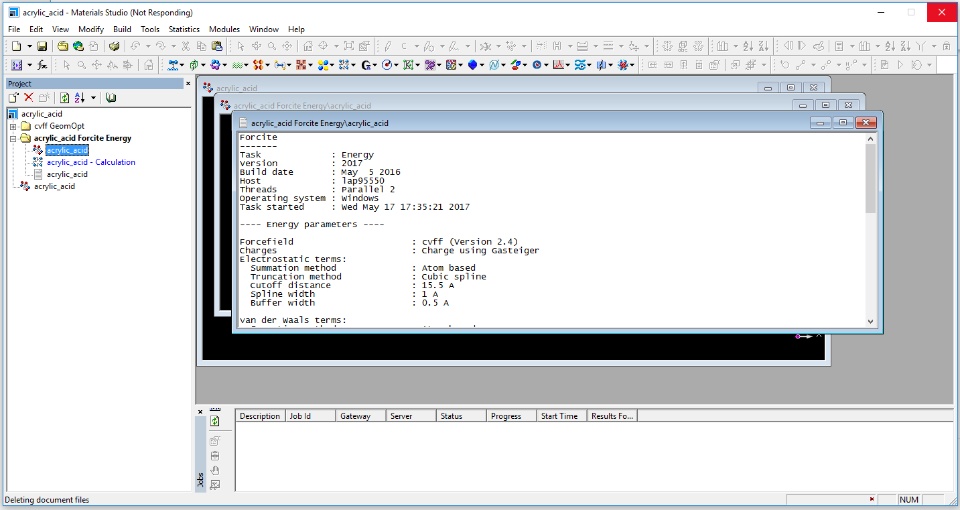Click the Fit to View icon

[348, 46]
